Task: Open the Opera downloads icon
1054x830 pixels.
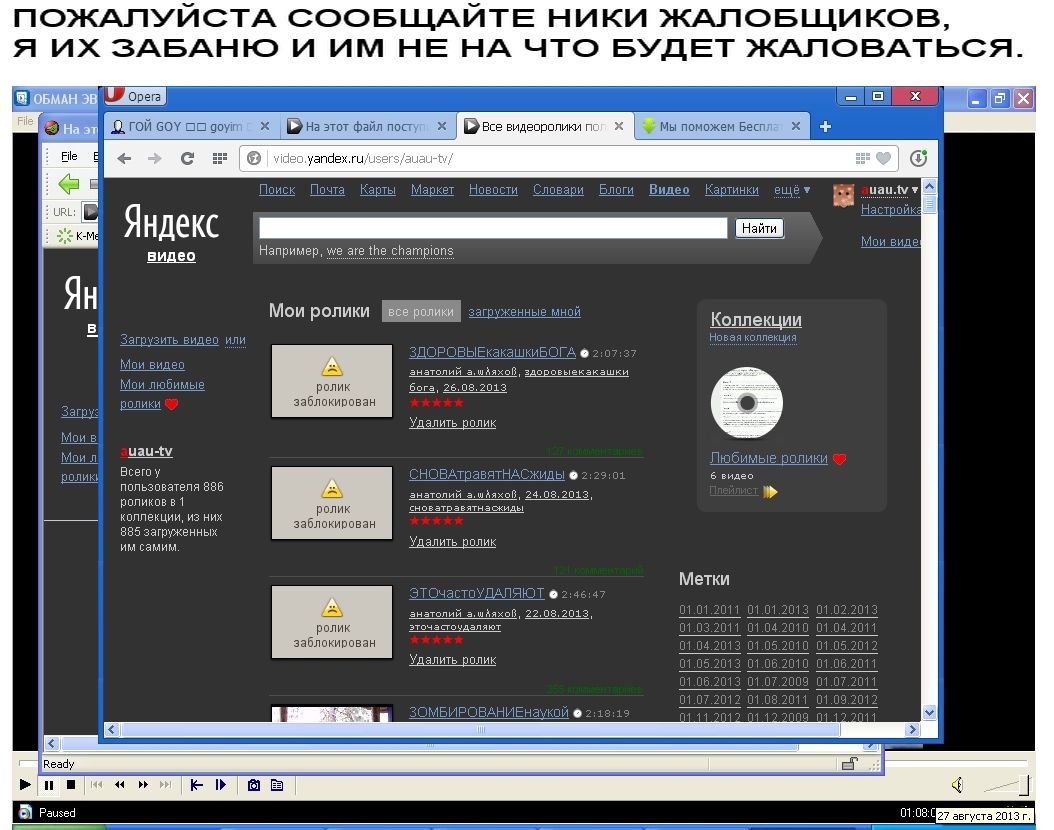Action: point(918,158)
